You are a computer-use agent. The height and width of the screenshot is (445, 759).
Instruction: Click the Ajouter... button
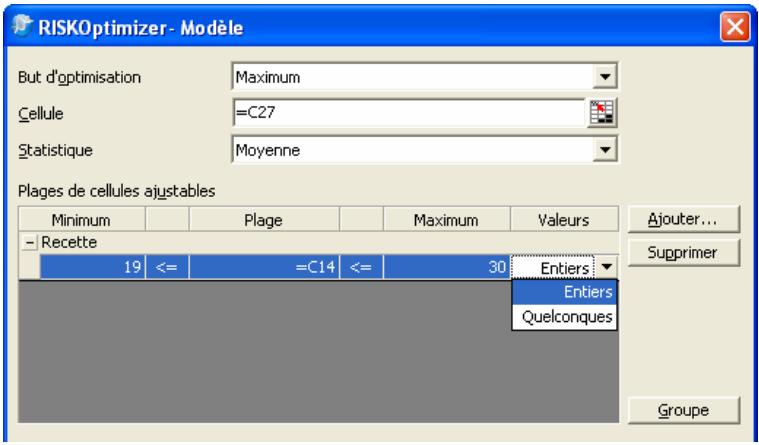[683, 219]
